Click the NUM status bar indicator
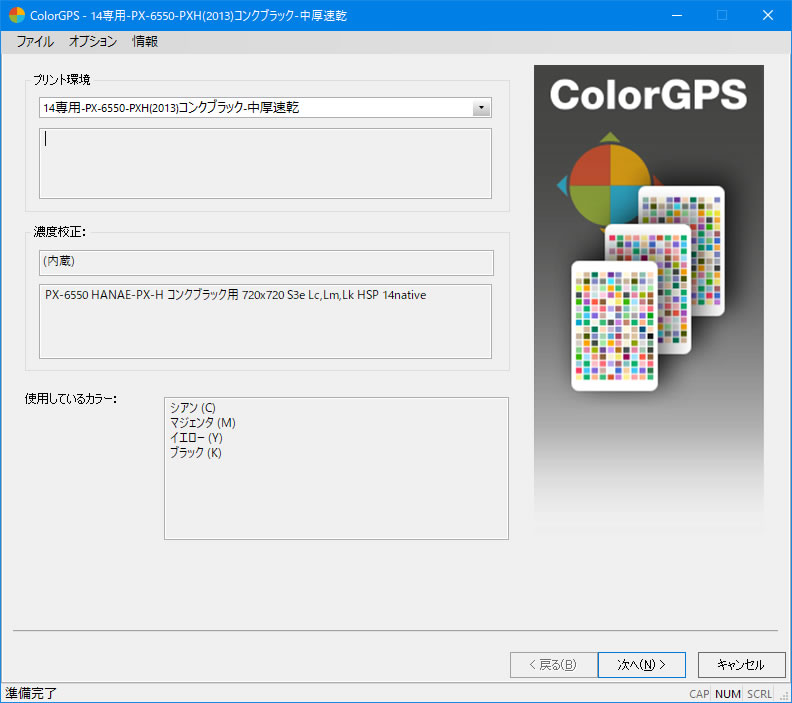Screen dimensions: 792x703 pyautogui.click(x=728, y=694)
